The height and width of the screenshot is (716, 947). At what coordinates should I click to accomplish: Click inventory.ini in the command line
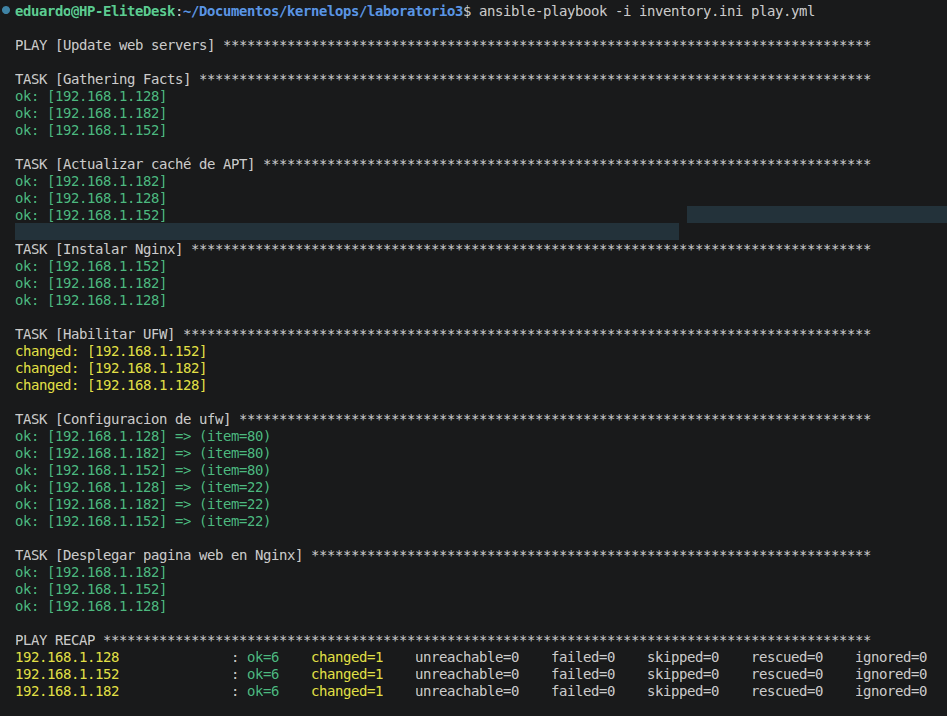tap(691, 11)
